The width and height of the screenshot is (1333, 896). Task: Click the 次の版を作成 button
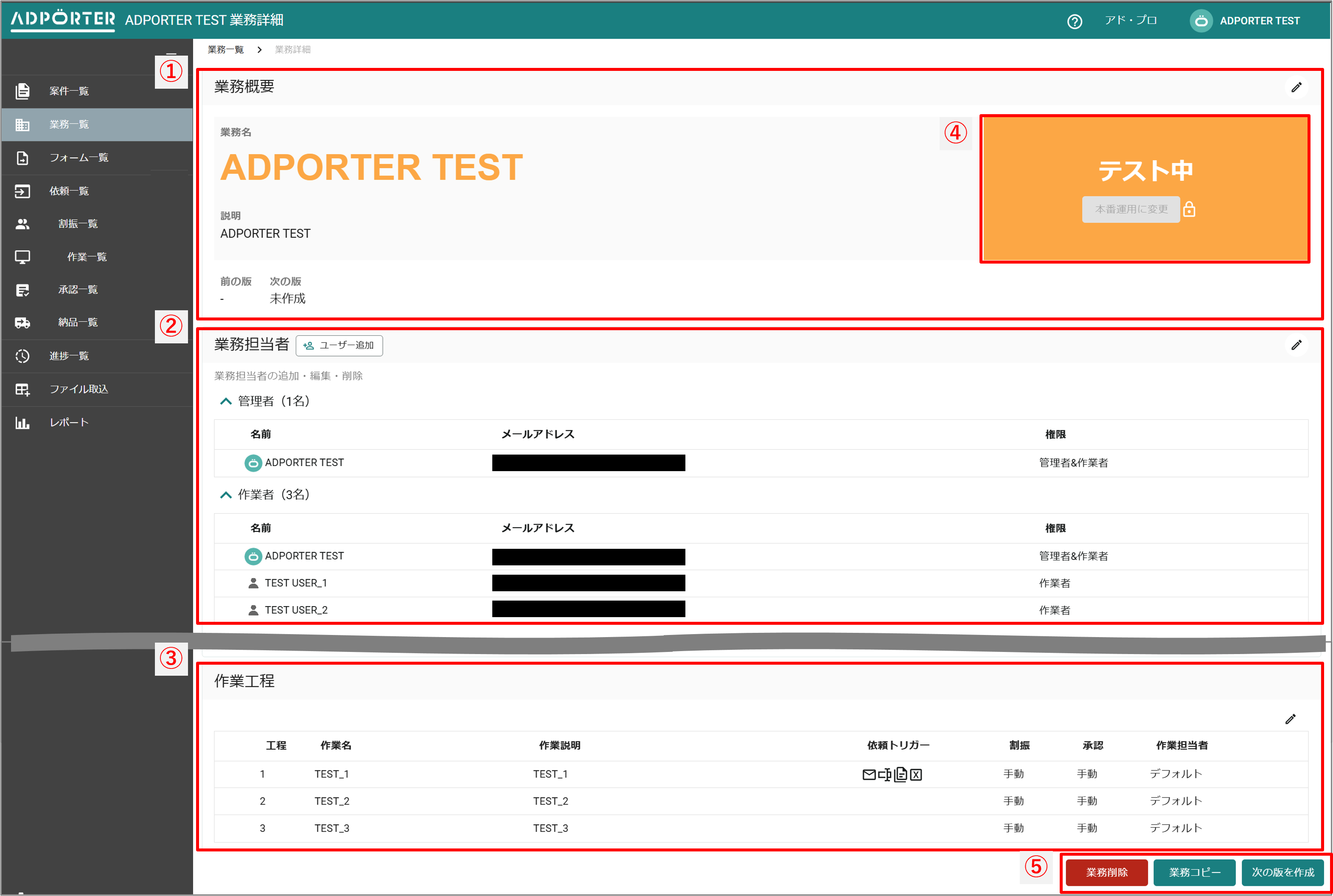pos(1283,872)
